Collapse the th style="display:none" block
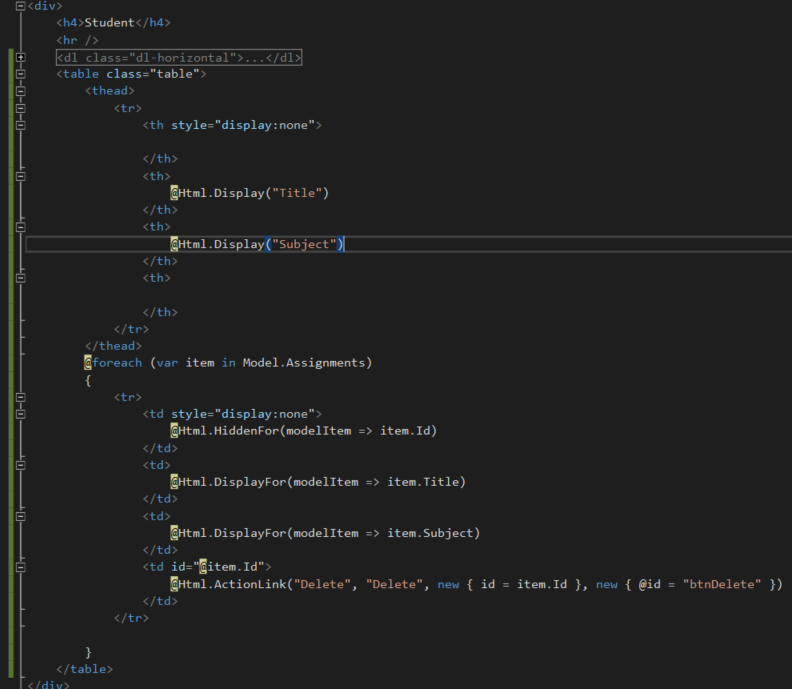The width and height of the screenshot is (792, 689). [20, 125]
